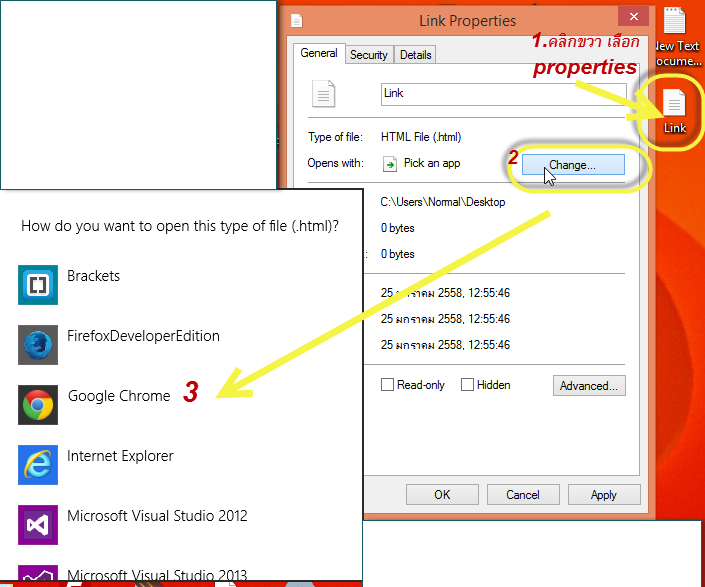Click the Change... button

pos(573,165)
